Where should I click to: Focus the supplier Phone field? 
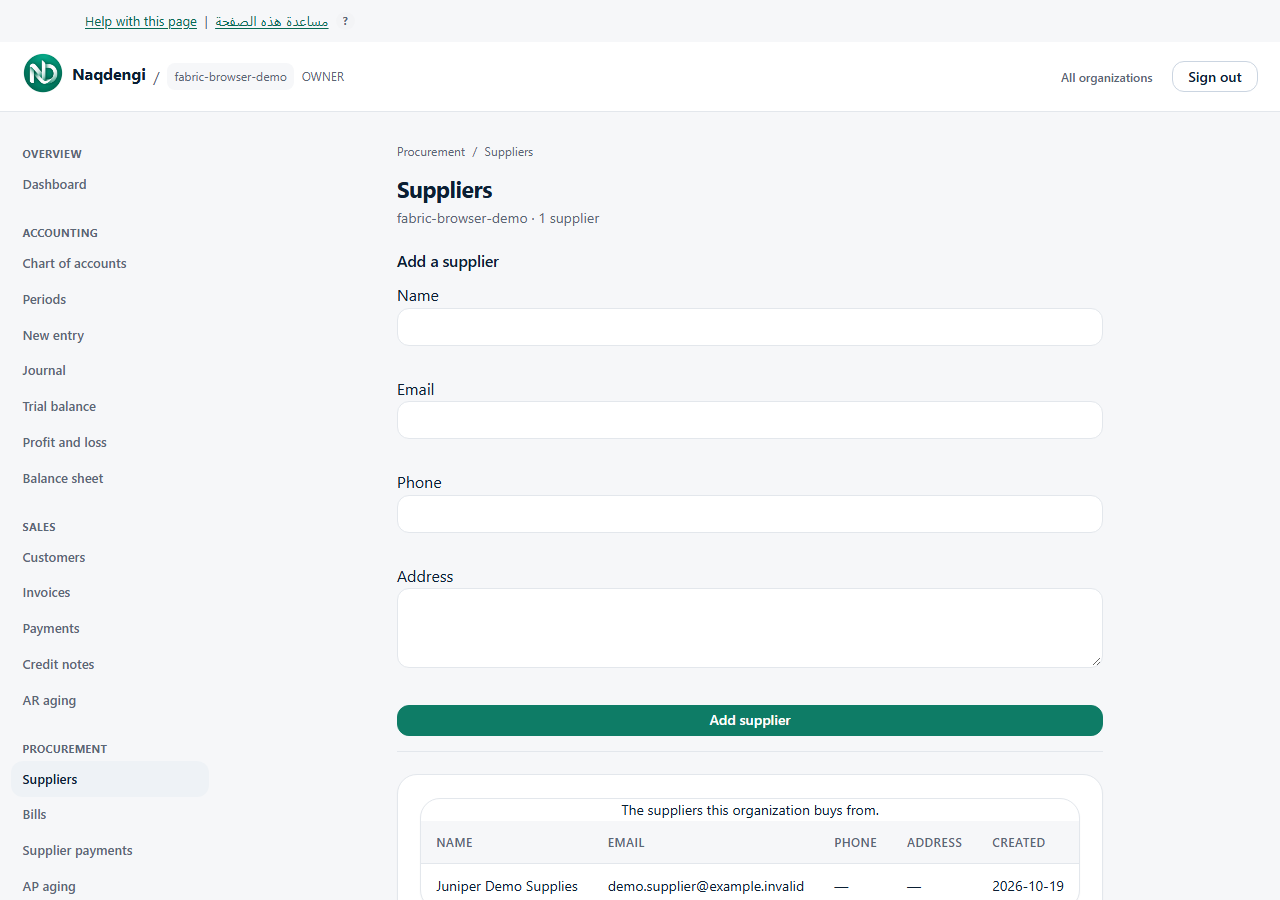pyautogui.click(x=750, y=514)
